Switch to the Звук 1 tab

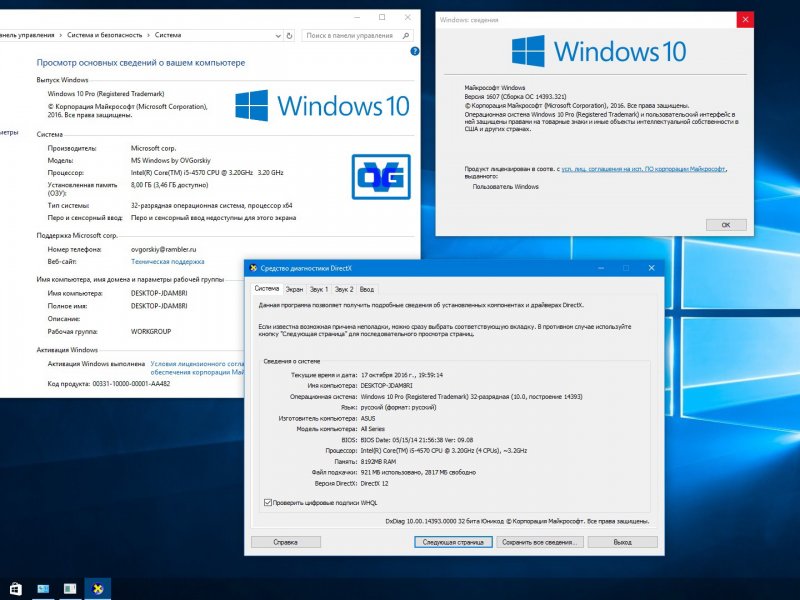point(319,289)
